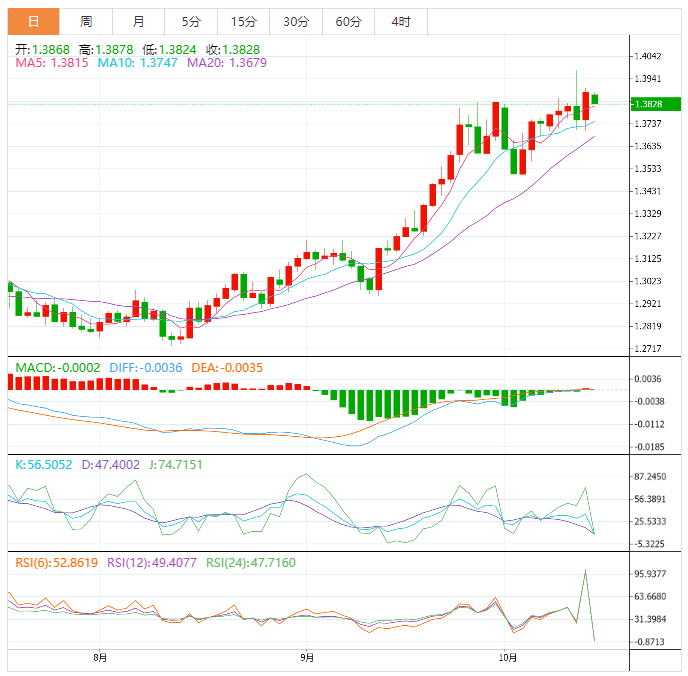Click the 1.2819 price axis label
The image size is (688, 676).
pos(648,326)
